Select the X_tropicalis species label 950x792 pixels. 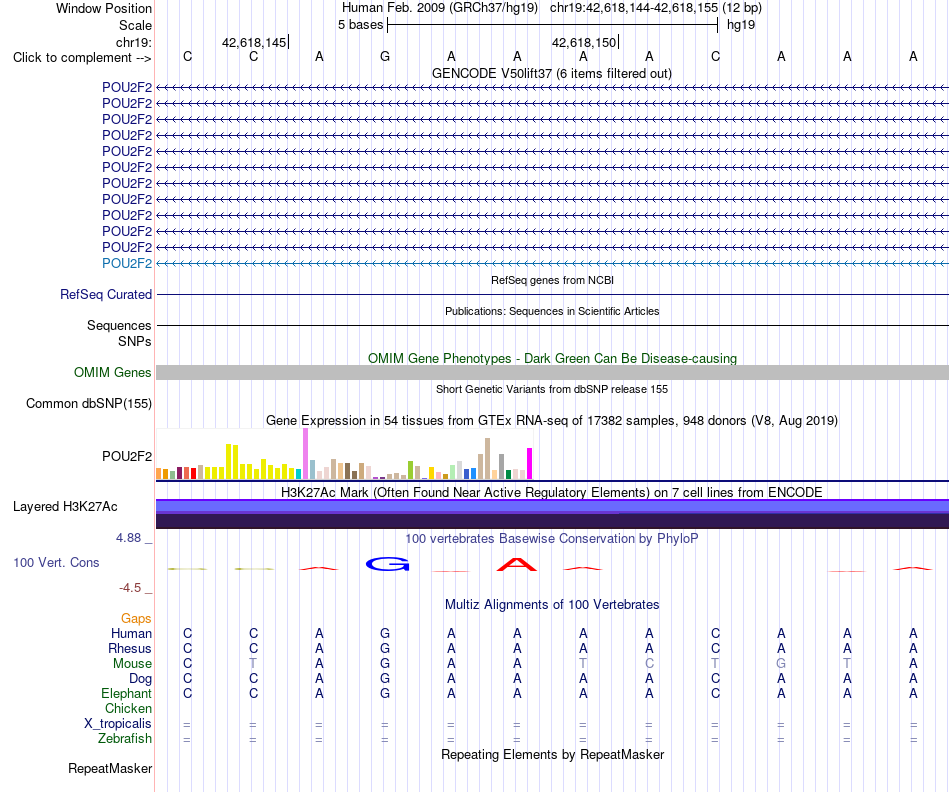118,724
